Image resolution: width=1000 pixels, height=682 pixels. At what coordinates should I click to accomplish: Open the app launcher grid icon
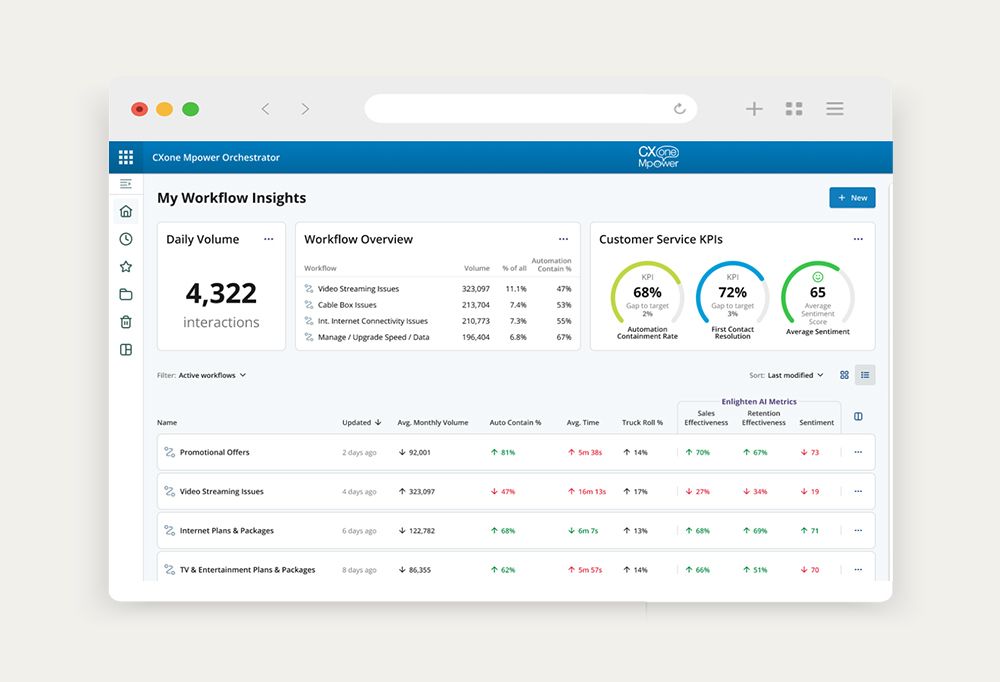click(x=126, y=157)
